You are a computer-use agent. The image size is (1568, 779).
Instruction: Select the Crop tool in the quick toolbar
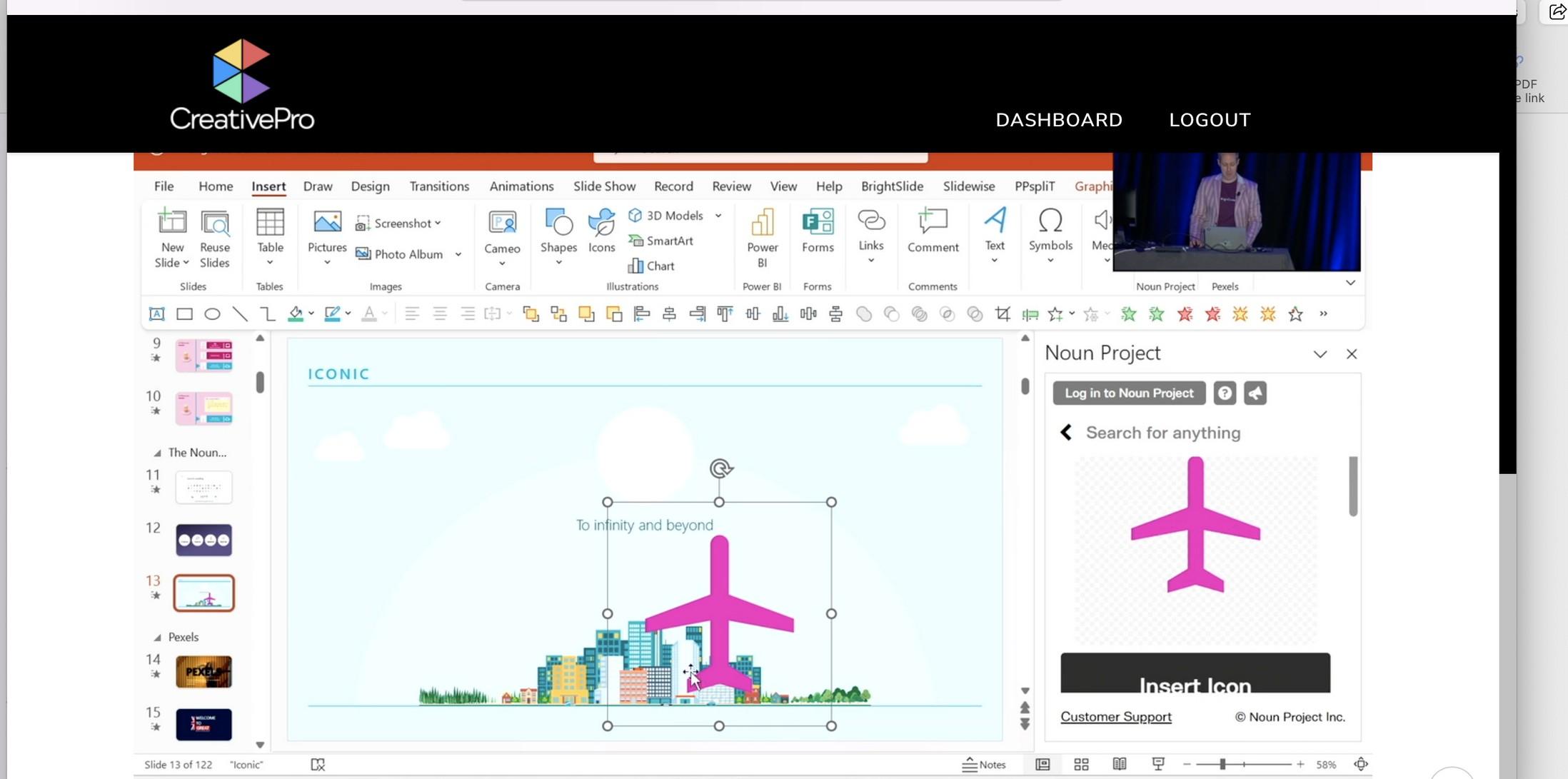point(1002,313)
